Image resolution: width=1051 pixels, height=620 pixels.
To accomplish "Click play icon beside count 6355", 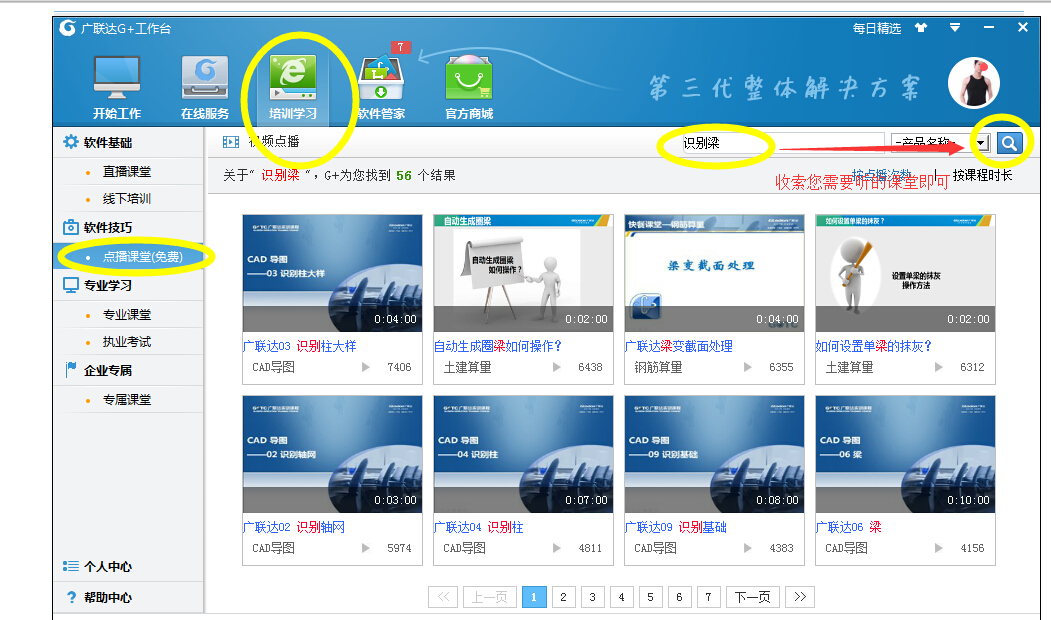I will 748,367.
